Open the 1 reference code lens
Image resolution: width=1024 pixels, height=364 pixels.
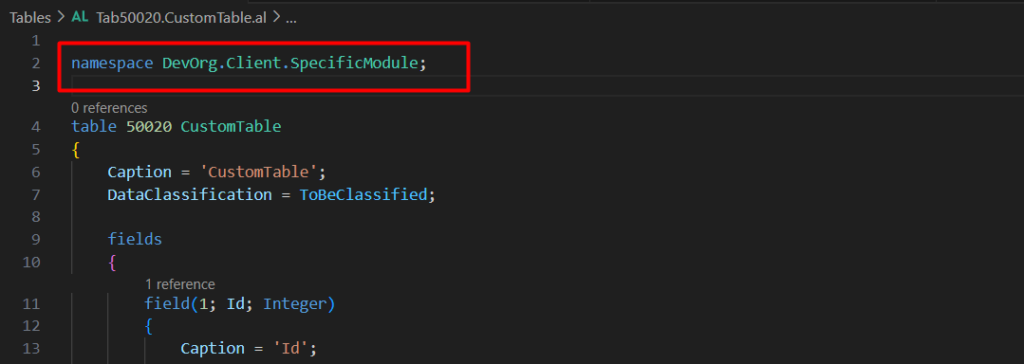pos(180,284)
